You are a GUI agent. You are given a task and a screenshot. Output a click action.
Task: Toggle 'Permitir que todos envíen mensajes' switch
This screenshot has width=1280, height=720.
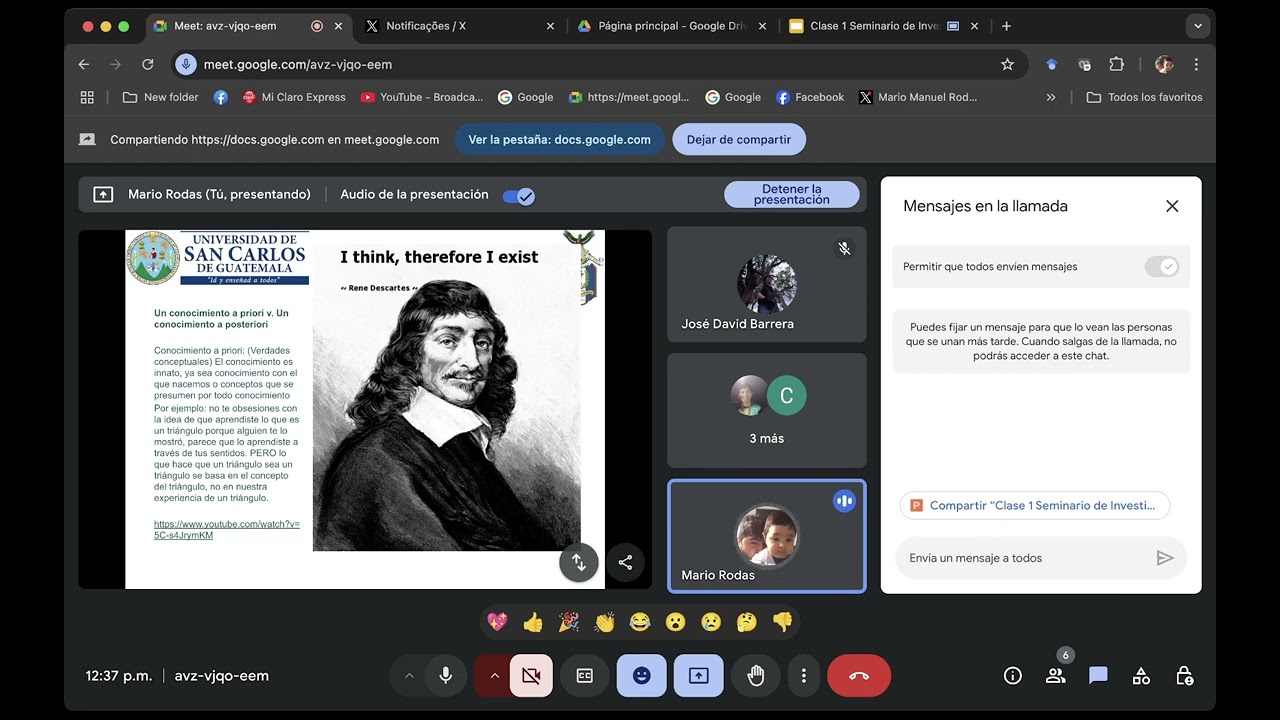coord(1162,267)
